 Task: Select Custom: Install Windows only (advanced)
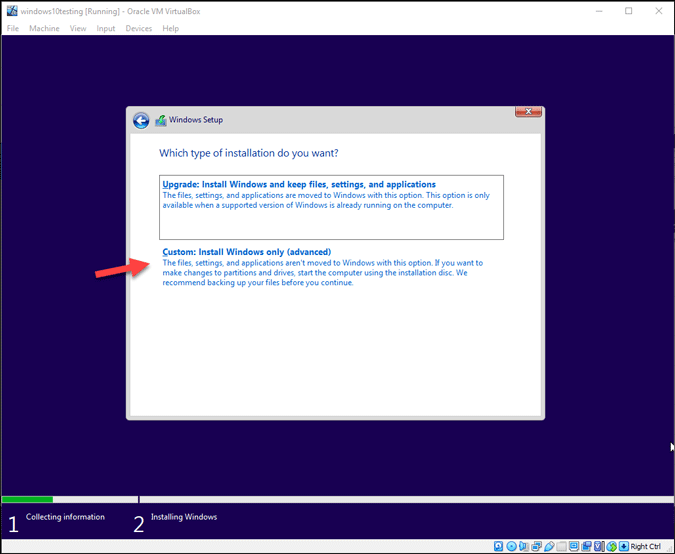point(246,252)
